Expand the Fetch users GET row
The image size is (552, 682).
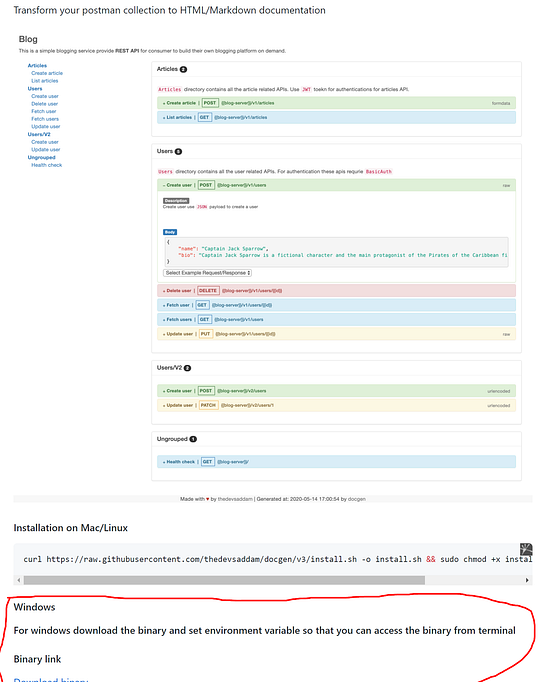(x=336, y=320)
